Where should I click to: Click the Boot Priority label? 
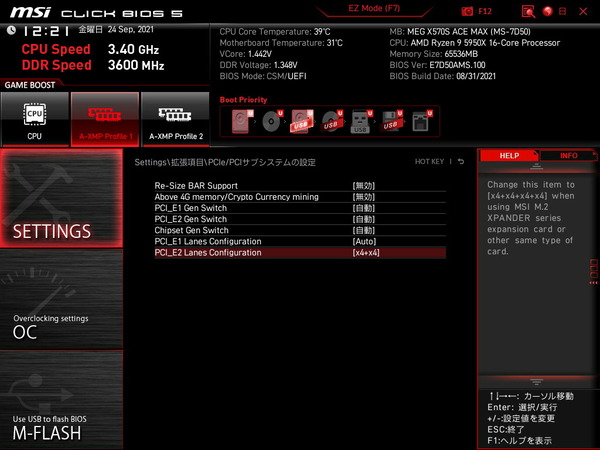point(243,100)
